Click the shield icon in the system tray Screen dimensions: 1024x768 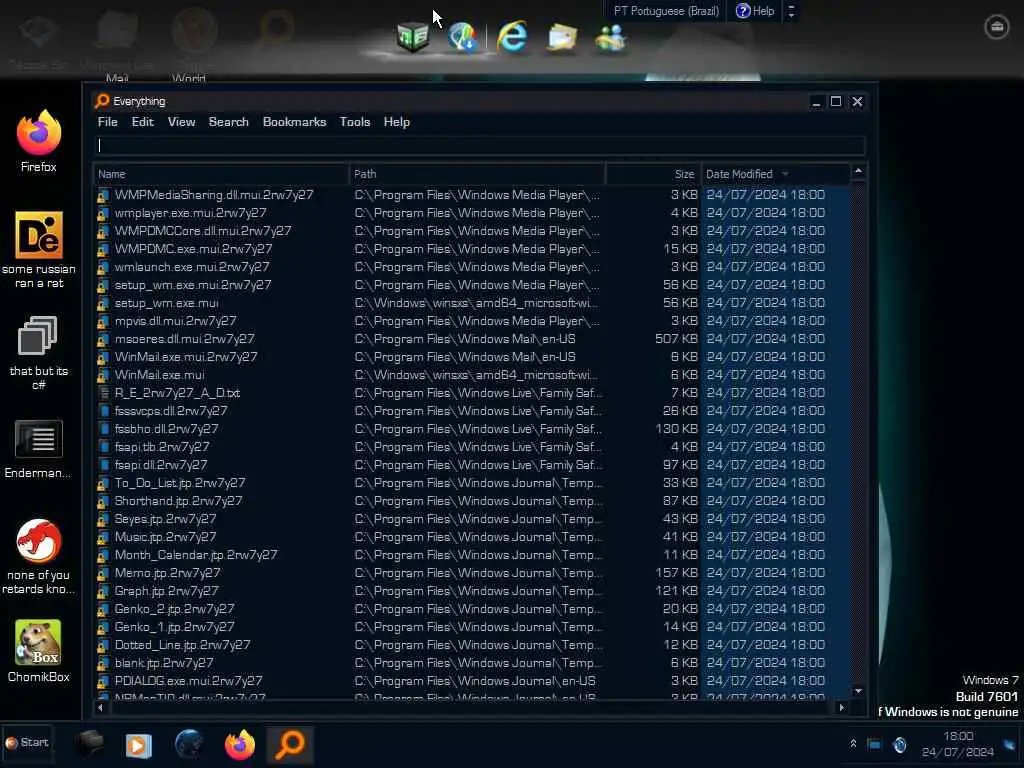[x=900, y=744]
